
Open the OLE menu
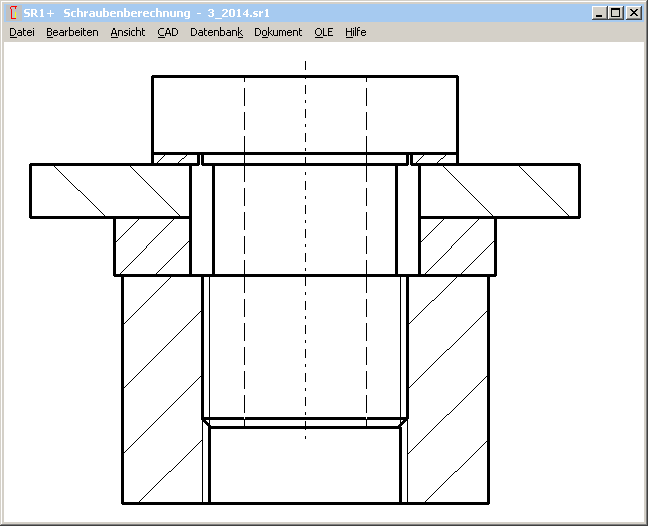323,32
